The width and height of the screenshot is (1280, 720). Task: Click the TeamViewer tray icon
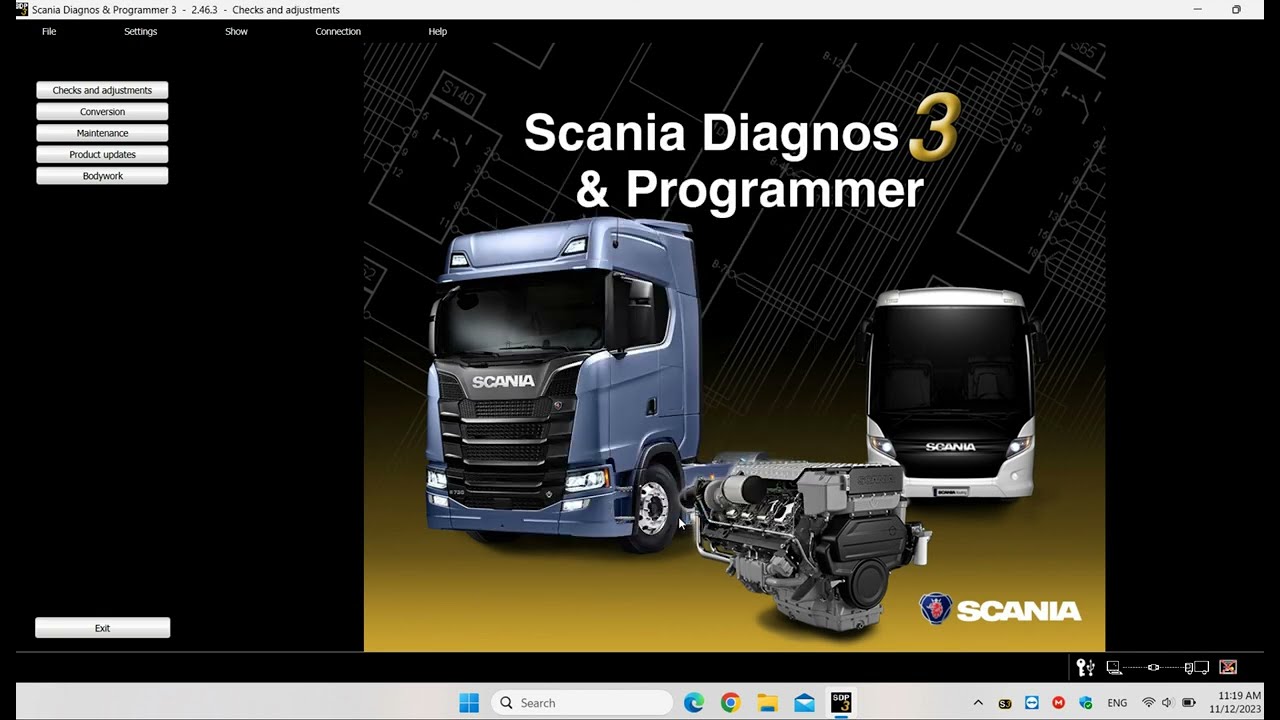click(x=1032, y=703)
